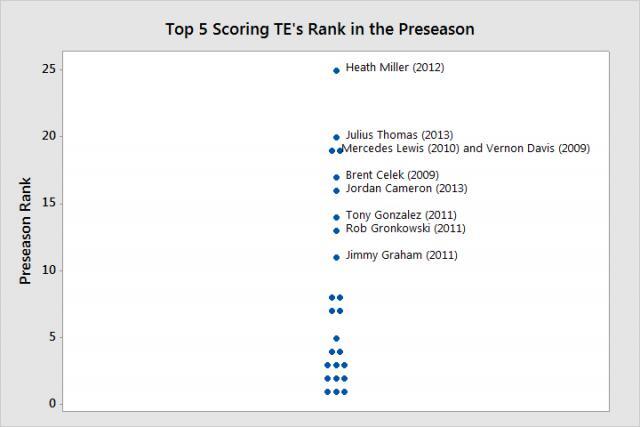Click the chart title about Top 5 Scoring TE's
This screenshot has height=427, width=640.
[319, 29]
